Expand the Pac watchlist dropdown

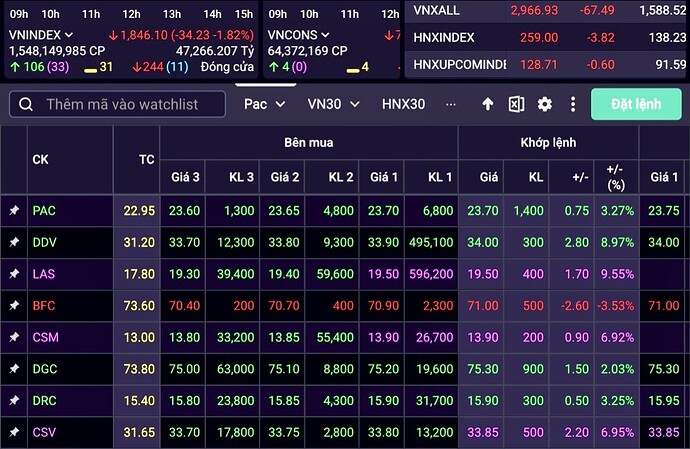coord(265,104)
